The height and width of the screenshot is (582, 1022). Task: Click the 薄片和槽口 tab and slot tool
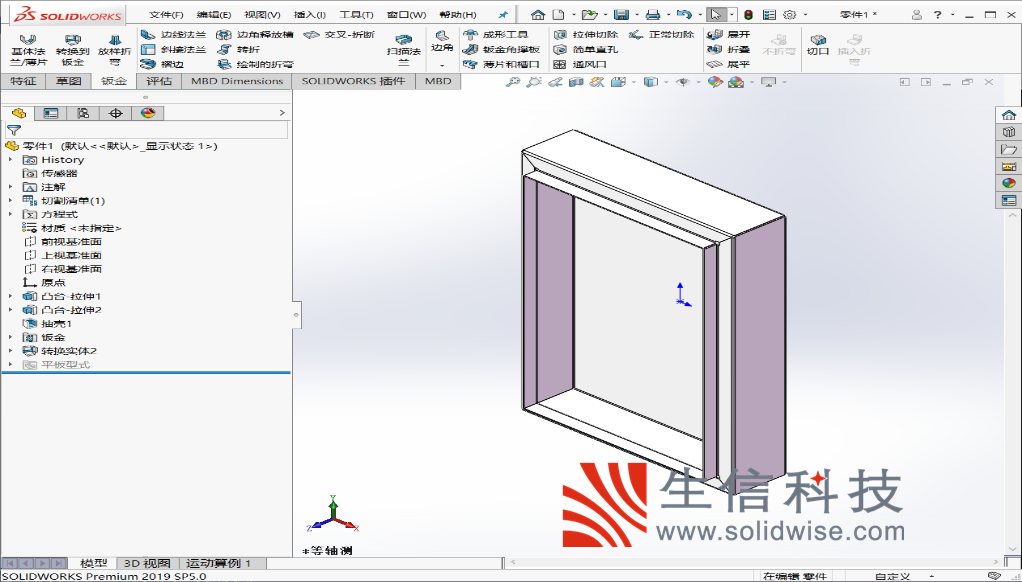coord(501,65)
